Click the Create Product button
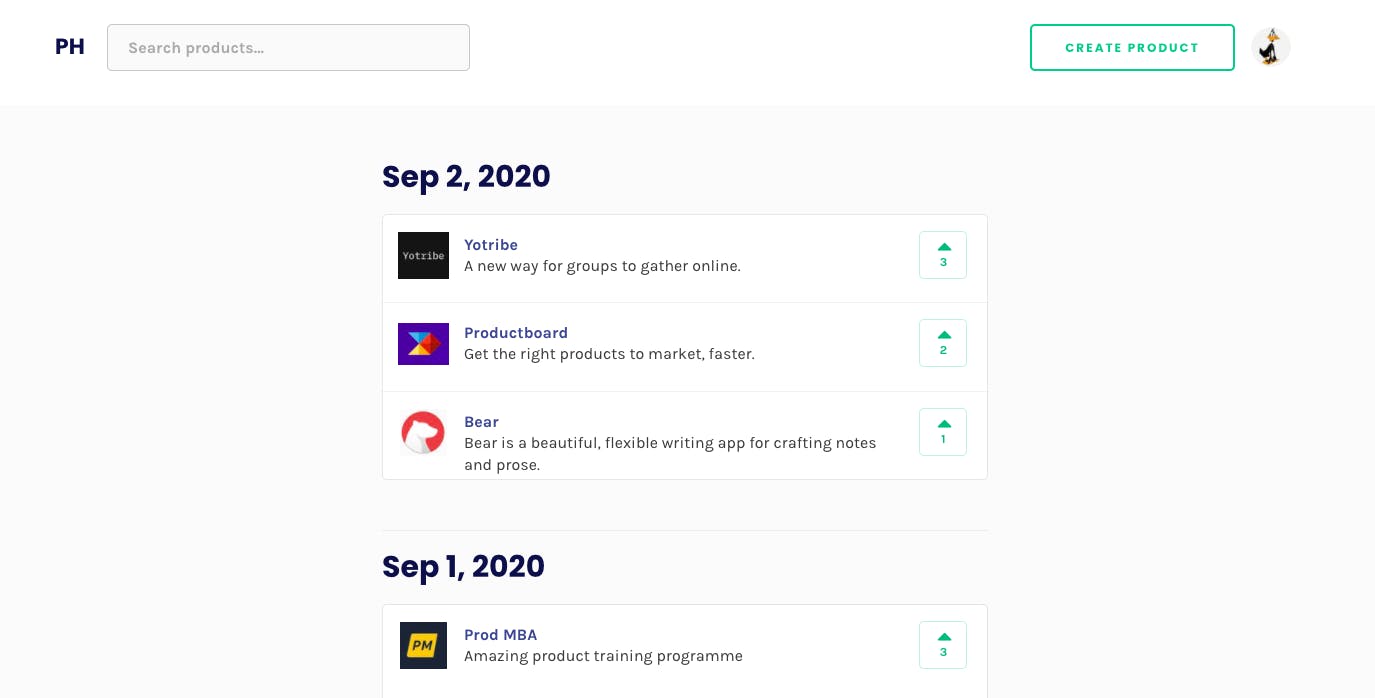The height and width of the screenshot is (698, 1375). pos(1132,47)
